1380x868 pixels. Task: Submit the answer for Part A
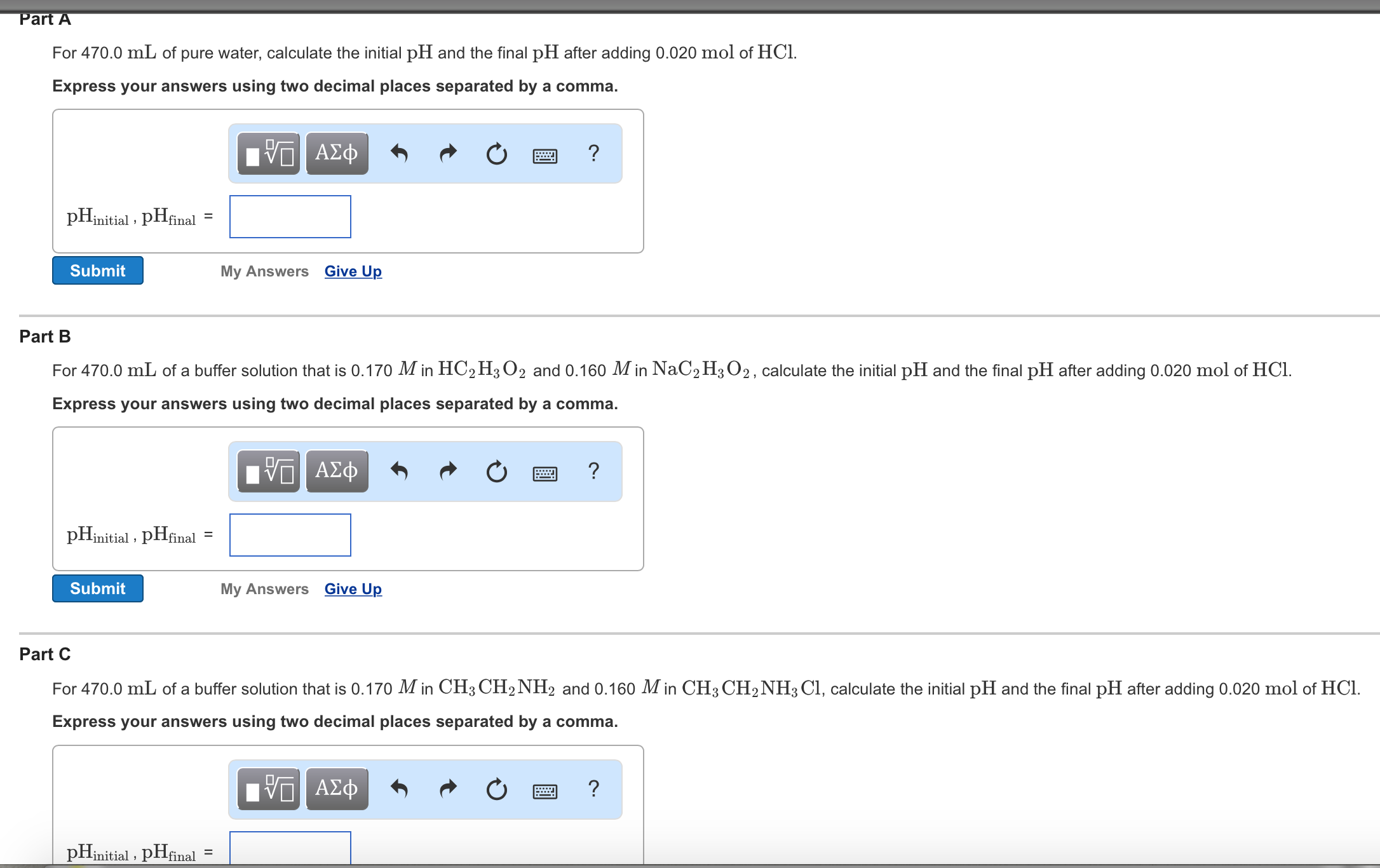(x=97, y=270)
